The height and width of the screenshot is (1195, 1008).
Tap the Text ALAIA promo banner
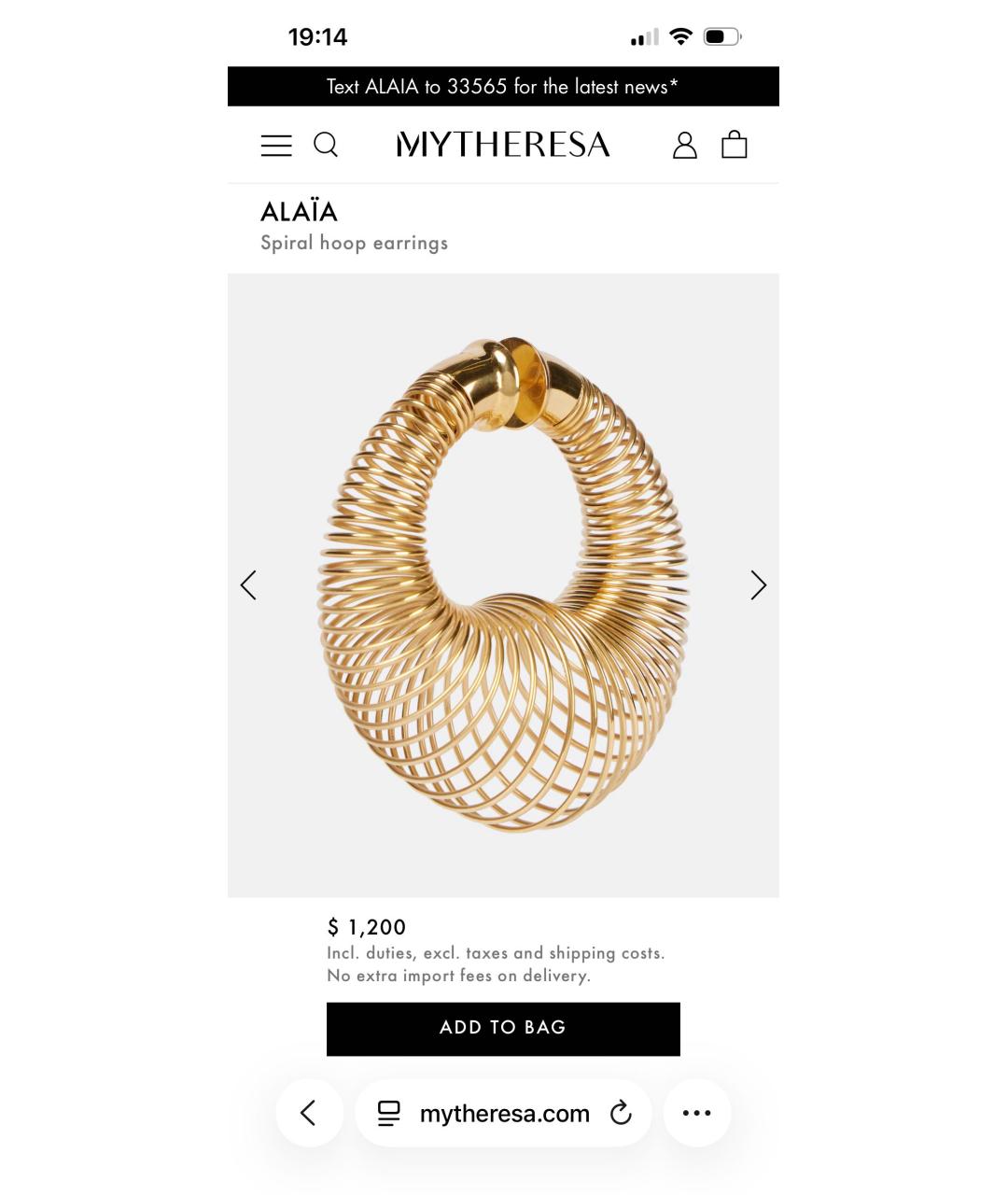click(x=503, y=87)
